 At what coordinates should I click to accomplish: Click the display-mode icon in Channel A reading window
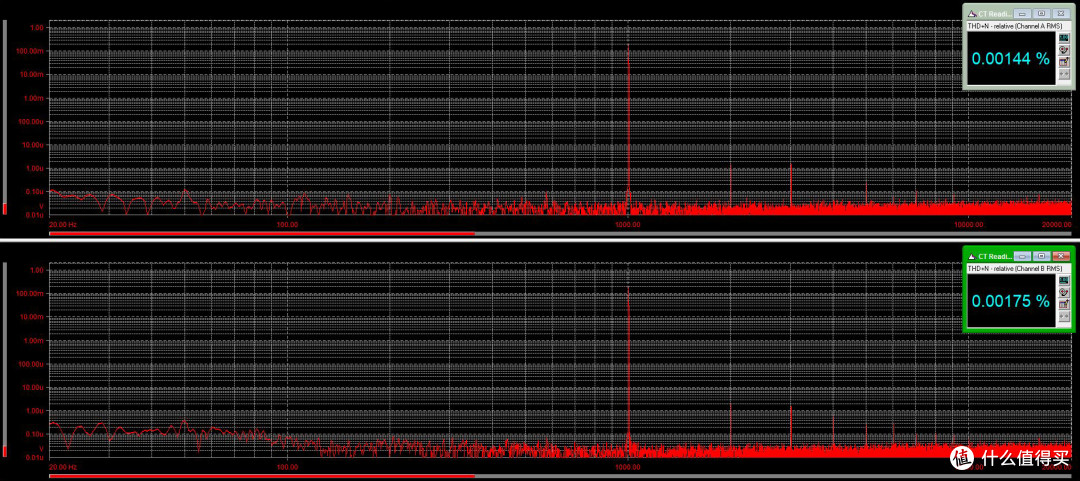[x=1064, y=37]
